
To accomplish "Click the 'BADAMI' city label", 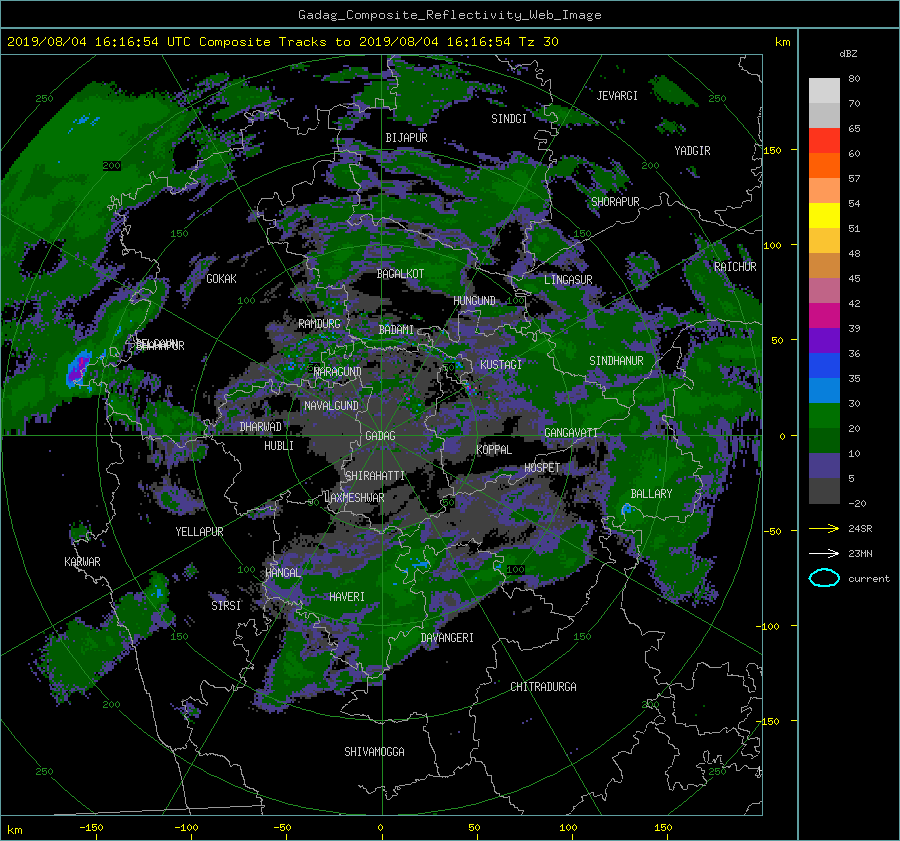I will [x=396, y=330].
